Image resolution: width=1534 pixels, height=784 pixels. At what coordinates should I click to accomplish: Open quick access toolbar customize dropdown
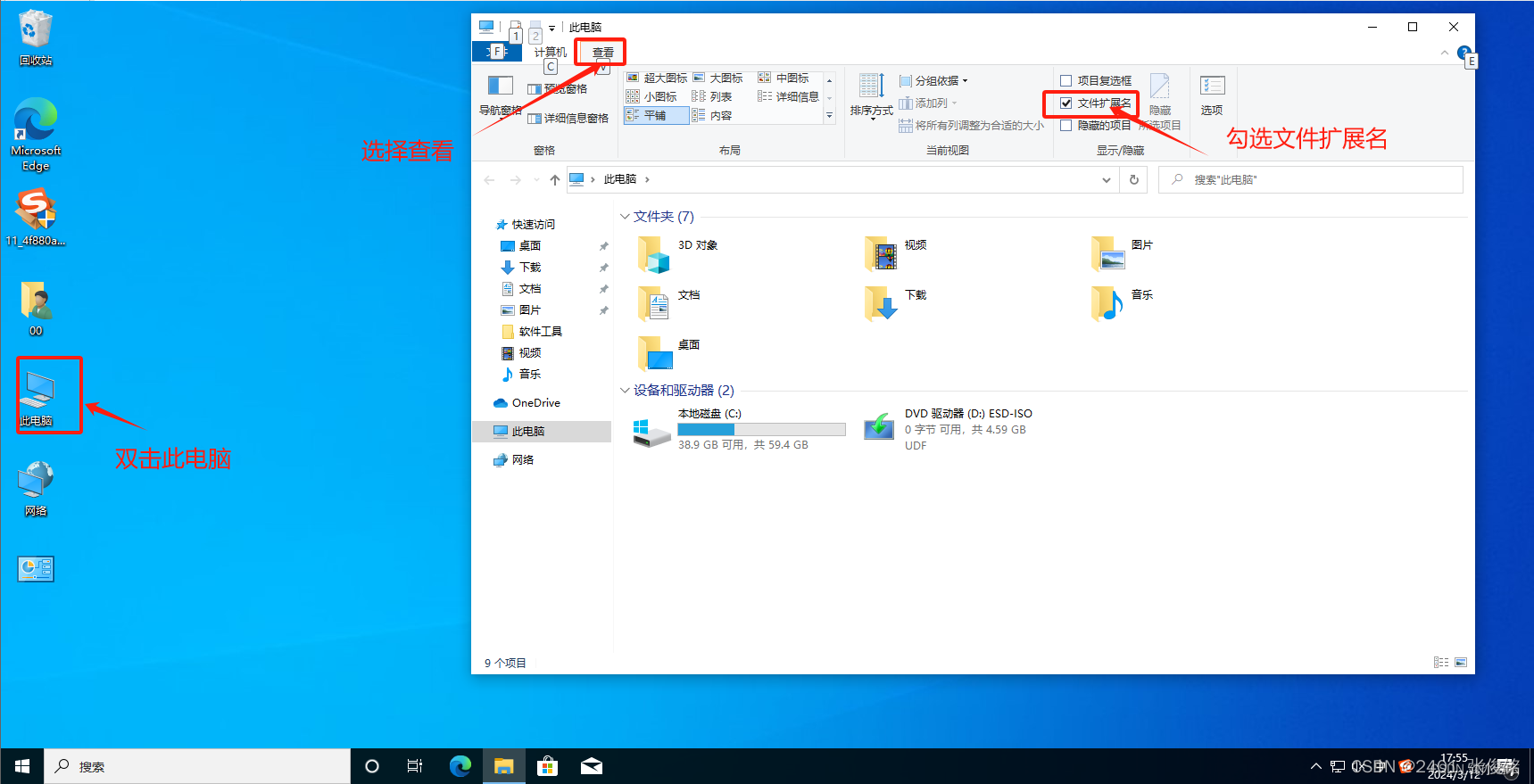point(551,28)
